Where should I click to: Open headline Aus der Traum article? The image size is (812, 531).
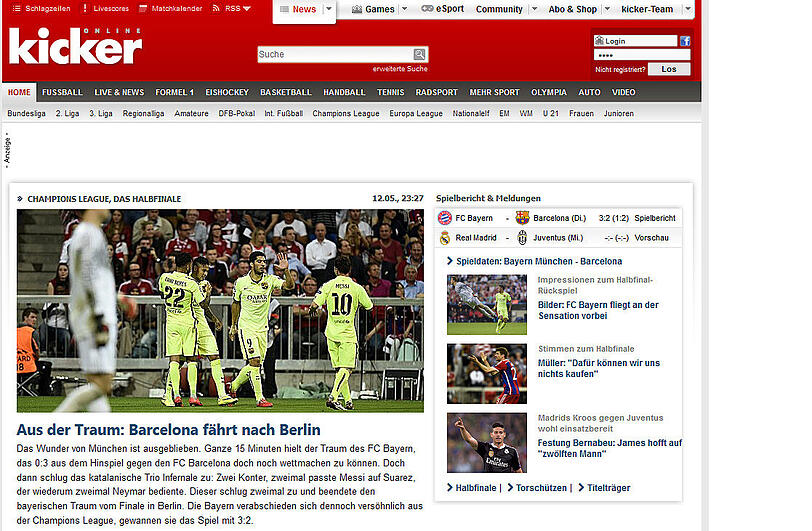[168, 430]
